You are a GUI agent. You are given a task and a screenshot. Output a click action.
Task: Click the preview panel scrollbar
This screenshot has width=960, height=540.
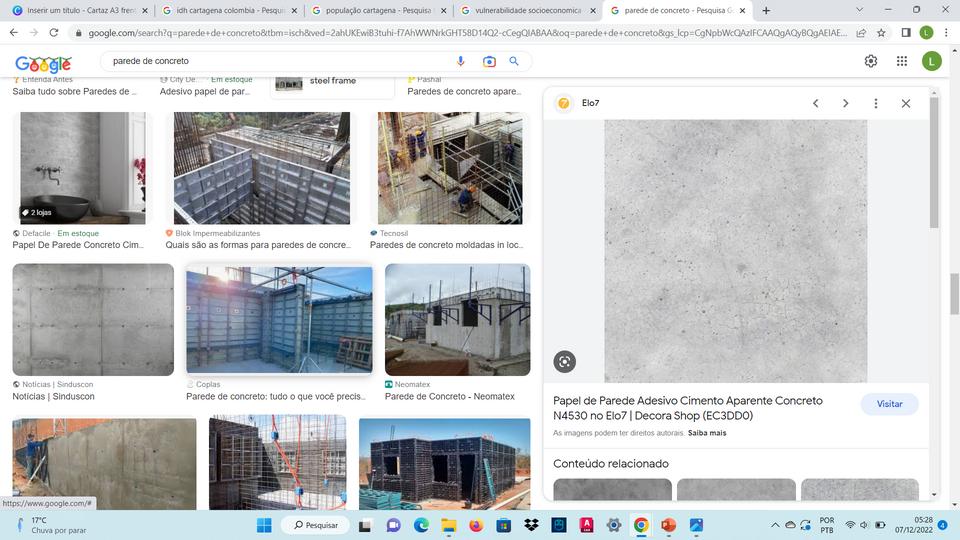(934, 162)
